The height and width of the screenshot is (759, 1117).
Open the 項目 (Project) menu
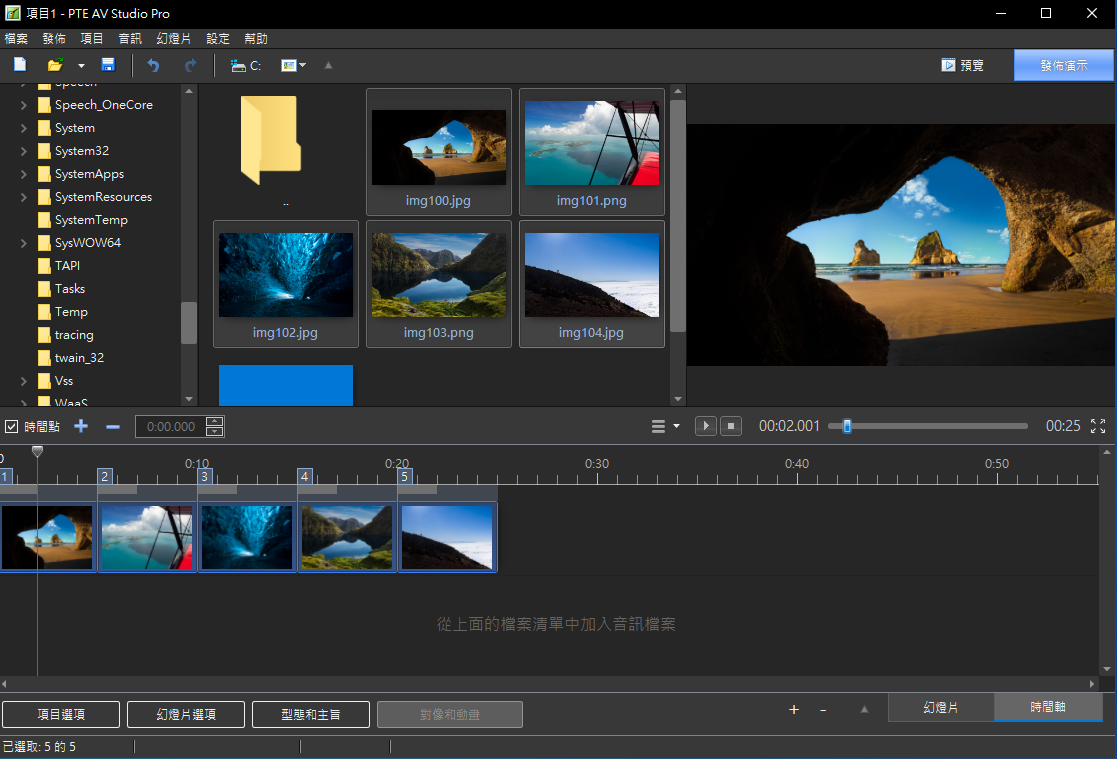click(x=92, y=38)
